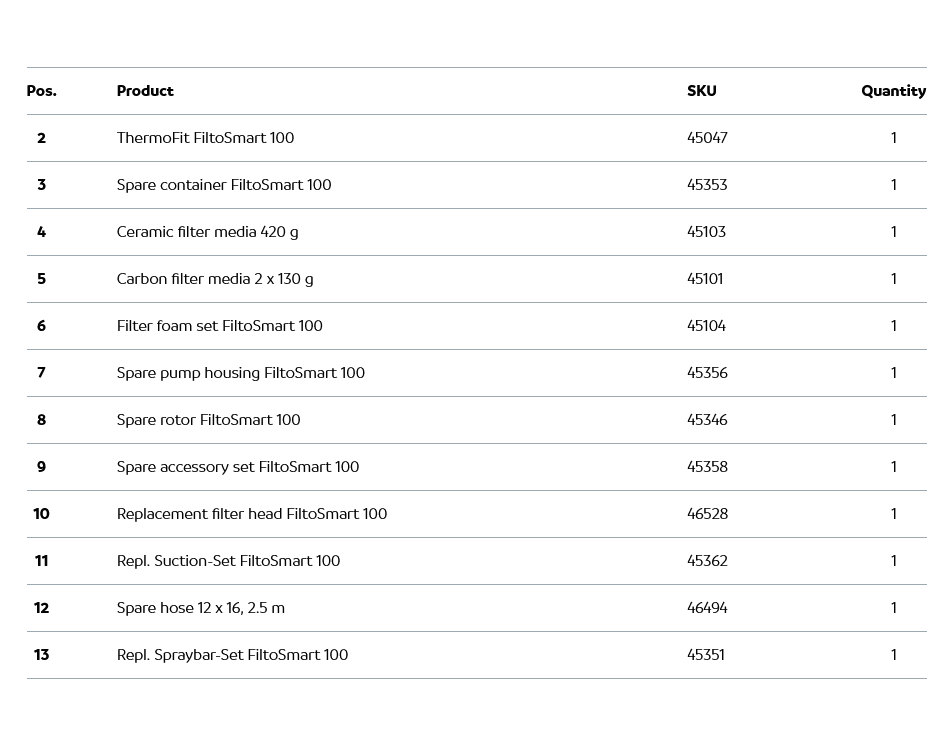Select Spare rotor FiltoSmart 100
The image size is (948, 738).
[208, 420]
